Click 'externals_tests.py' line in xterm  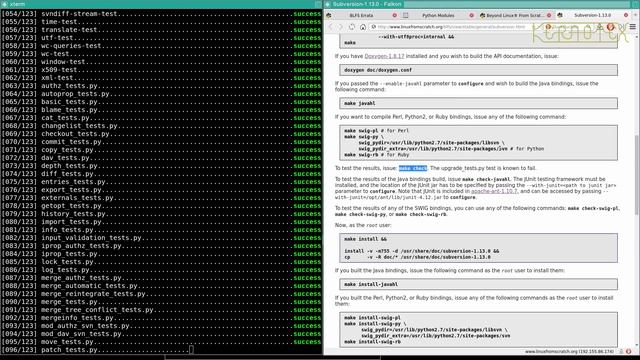(x=161, y=198)
